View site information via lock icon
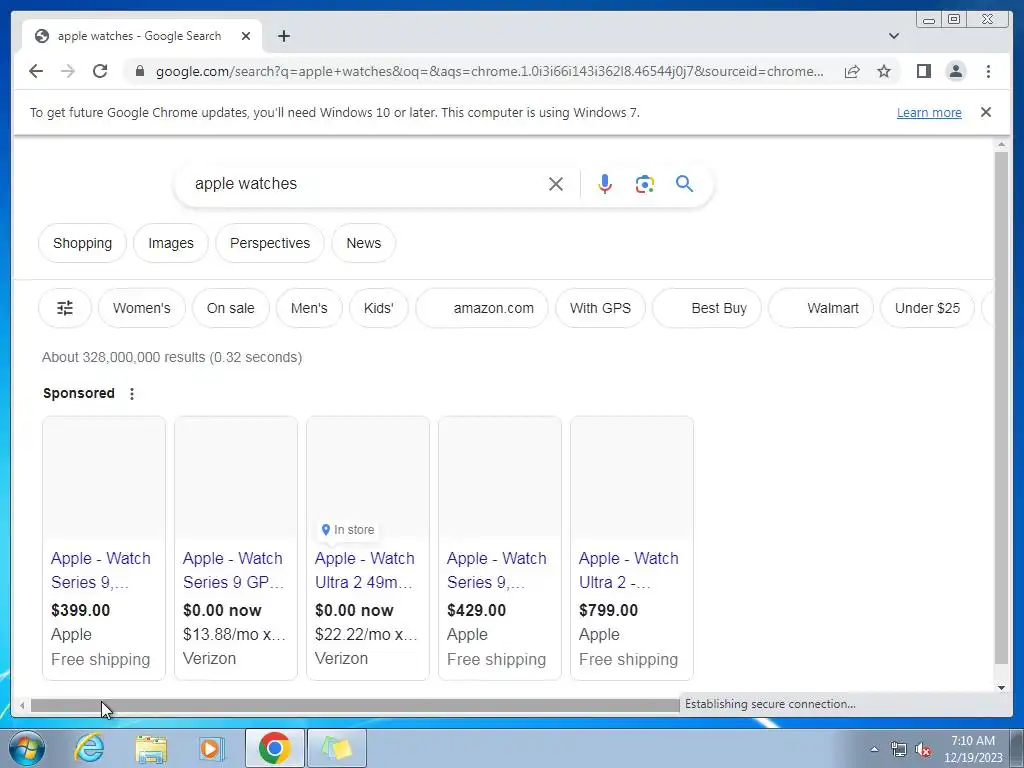The height and width of the screenshot is (768, 1024). [139, 71]
